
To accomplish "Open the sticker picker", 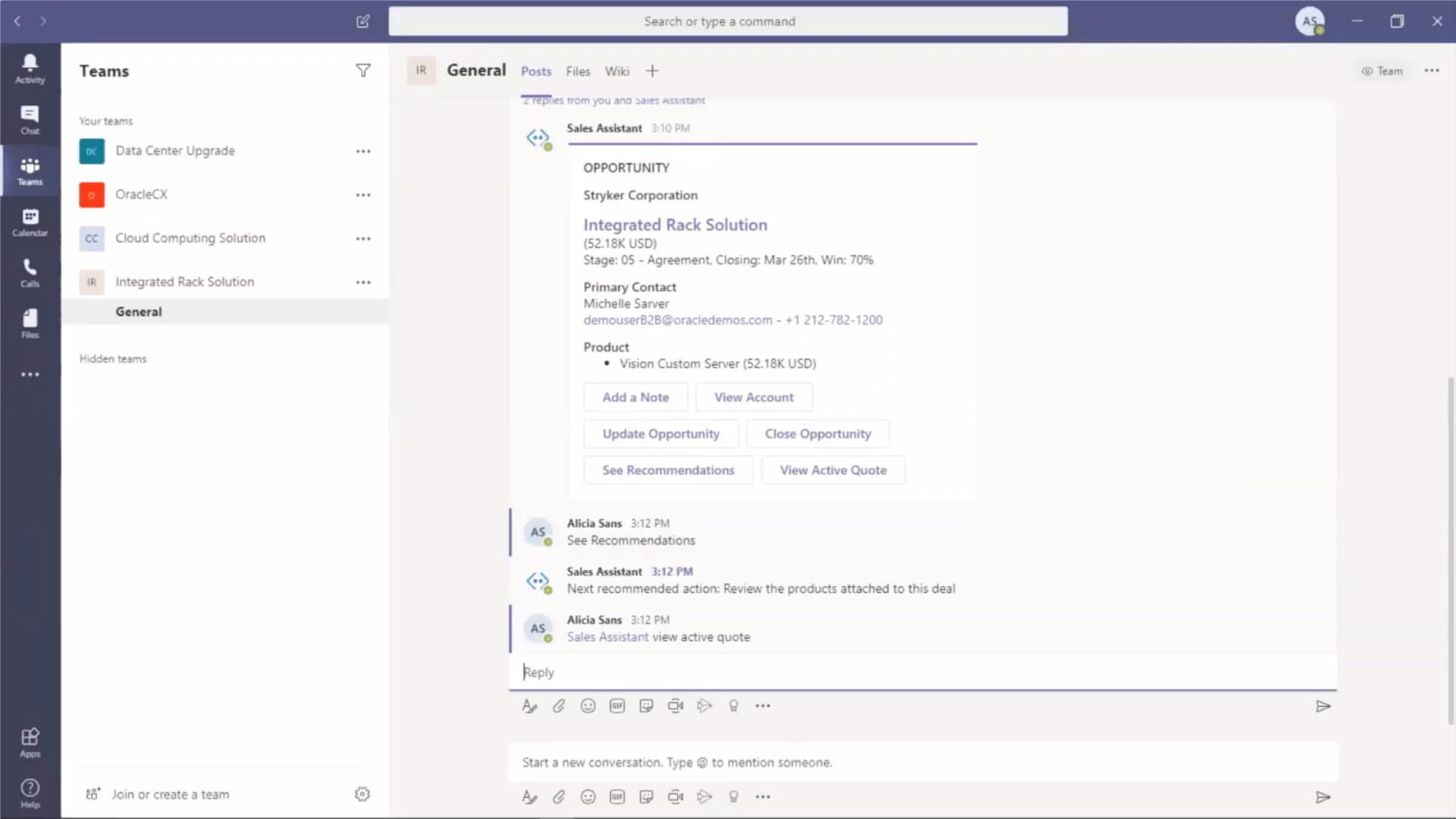I will [646, 706].
